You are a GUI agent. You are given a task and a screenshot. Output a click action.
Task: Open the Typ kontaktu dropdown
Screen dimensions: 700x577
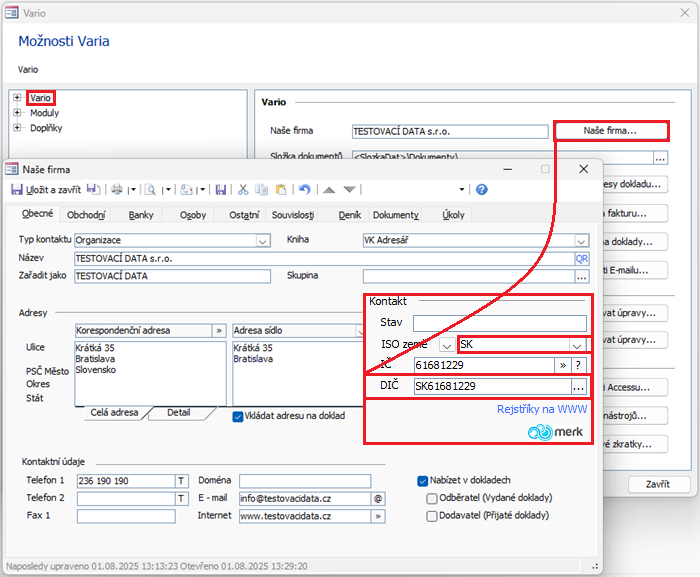(x=263, y=241)
